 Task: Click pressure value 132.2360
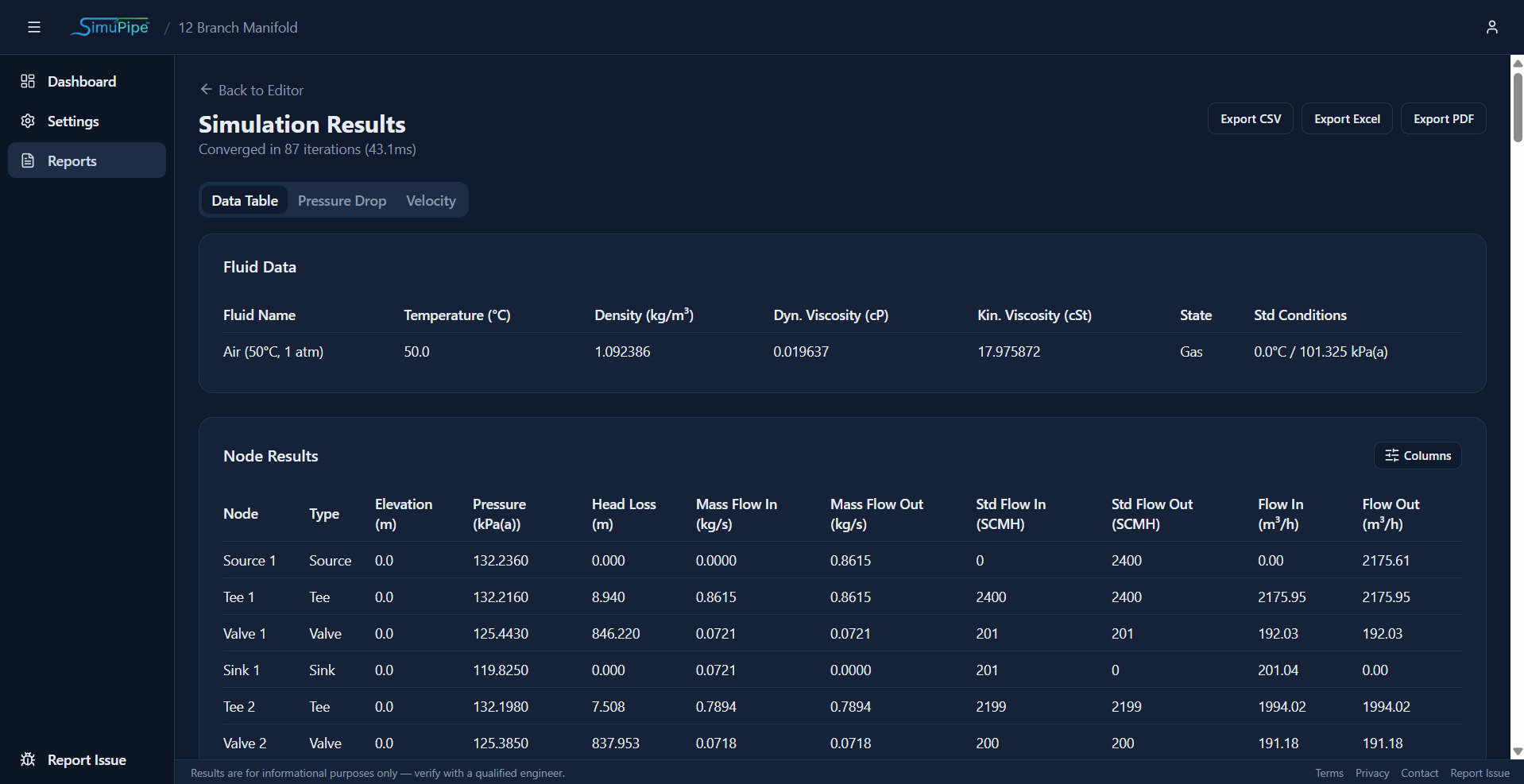501,560
